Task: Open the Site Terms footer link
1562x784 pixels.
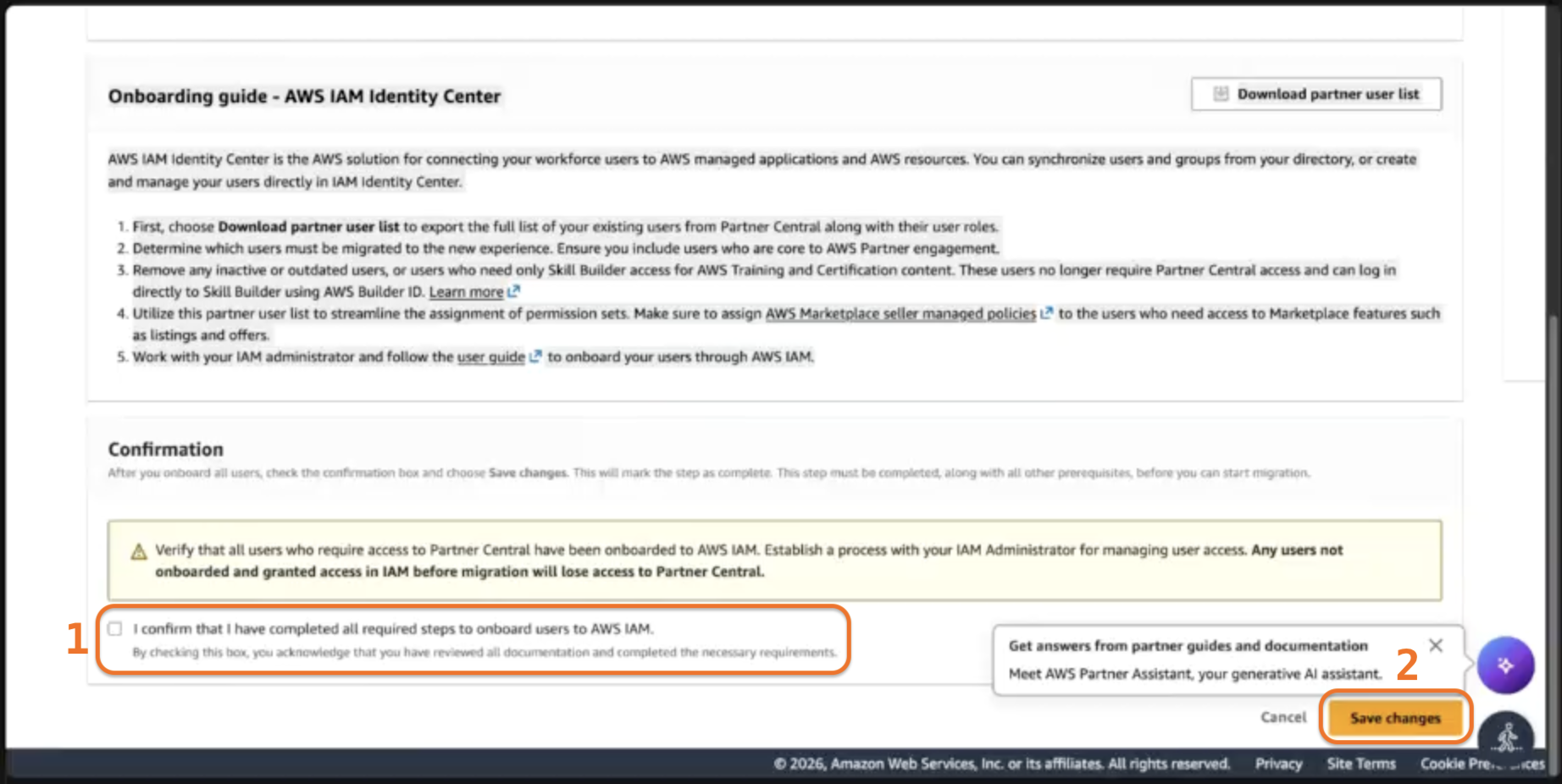Action: [1361, 764]
